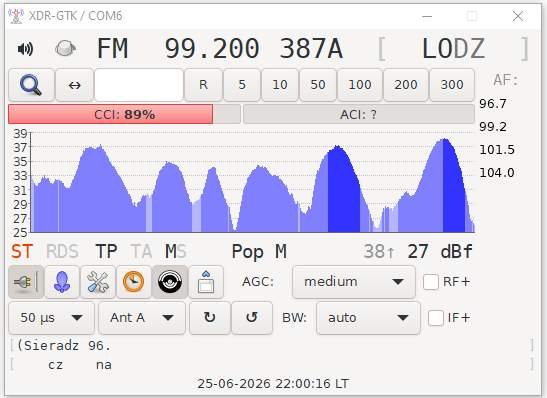Click the R reset frequency button
The image size is (547, 398).
coord(203,85)
